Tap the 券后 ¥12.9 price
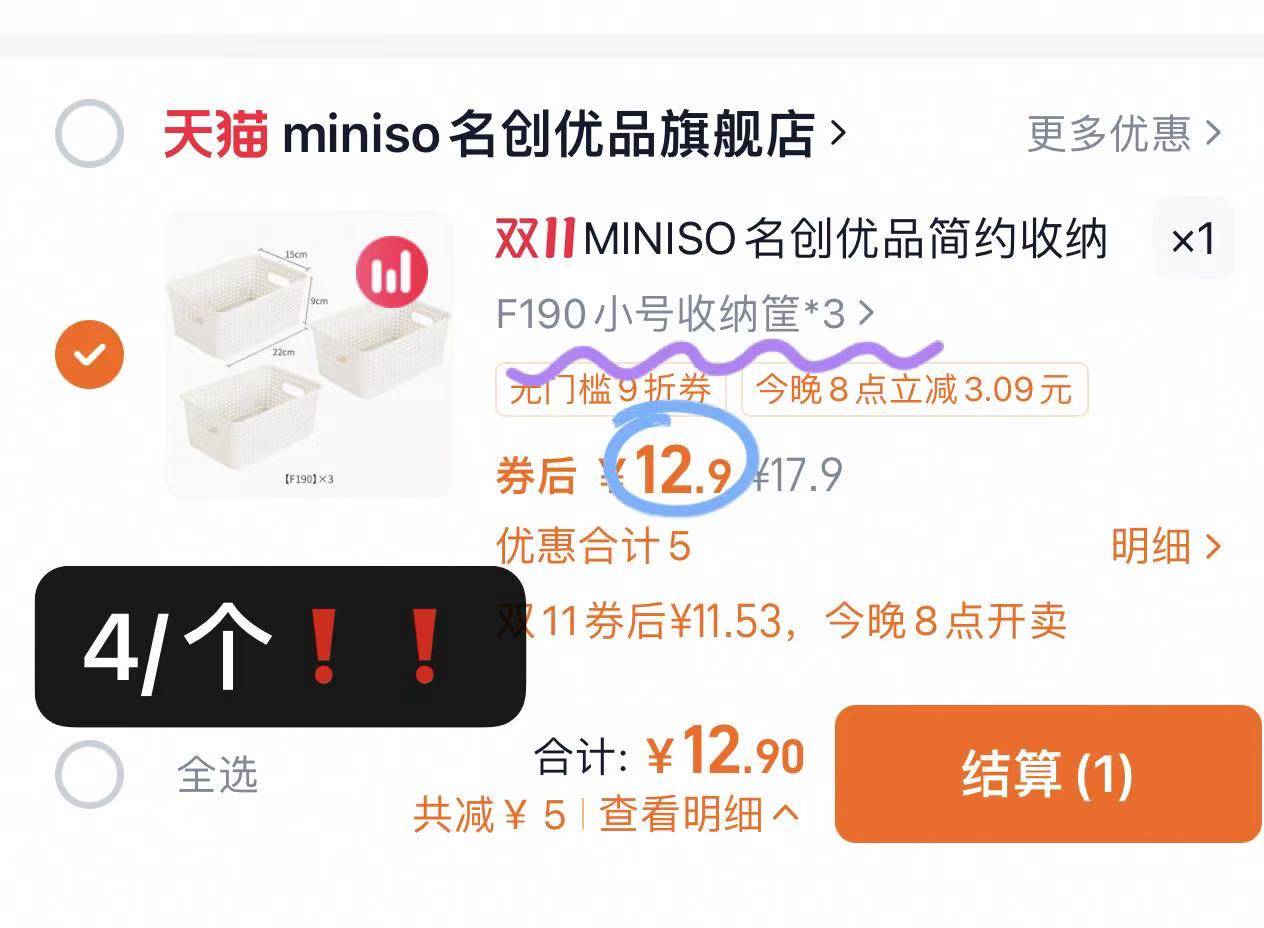 [615, 472]
